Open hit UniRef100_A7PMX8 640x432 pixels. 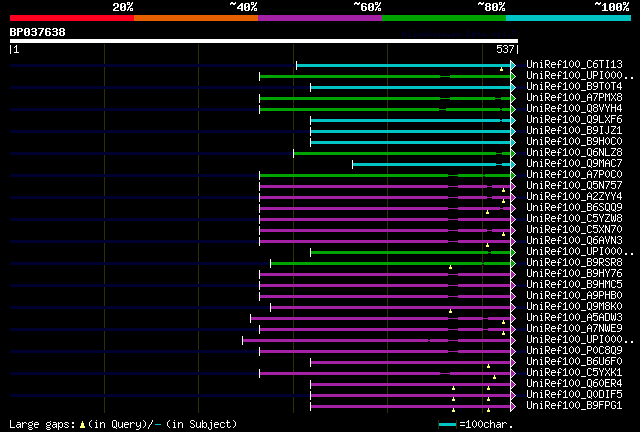click(x=574, y=98)
